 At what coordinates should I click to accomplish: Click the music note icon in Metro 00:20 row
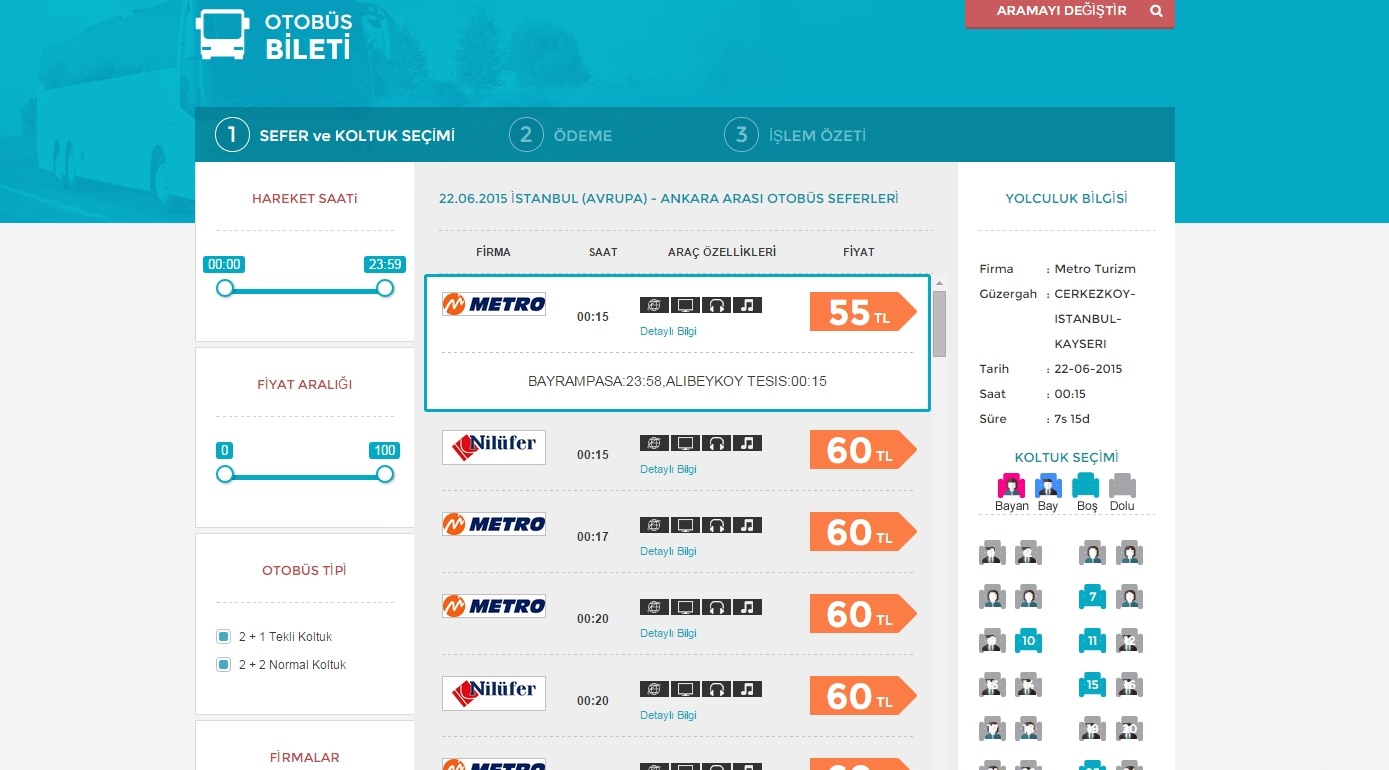click(747, 607)
